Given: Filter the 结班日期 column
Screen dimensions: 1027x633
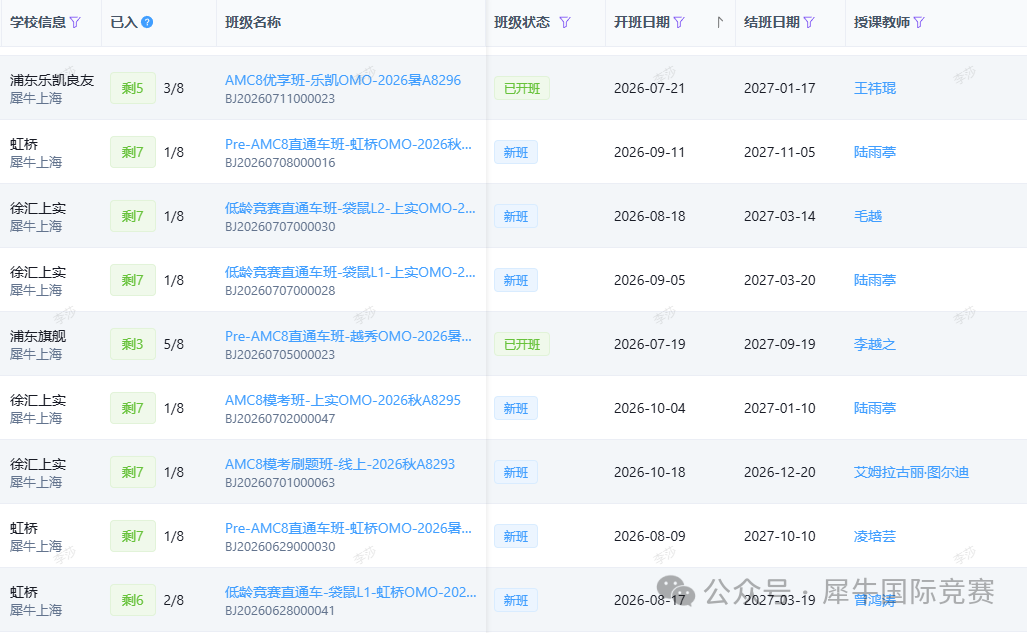Looking at the screenshot, I should tap(809, 22).
